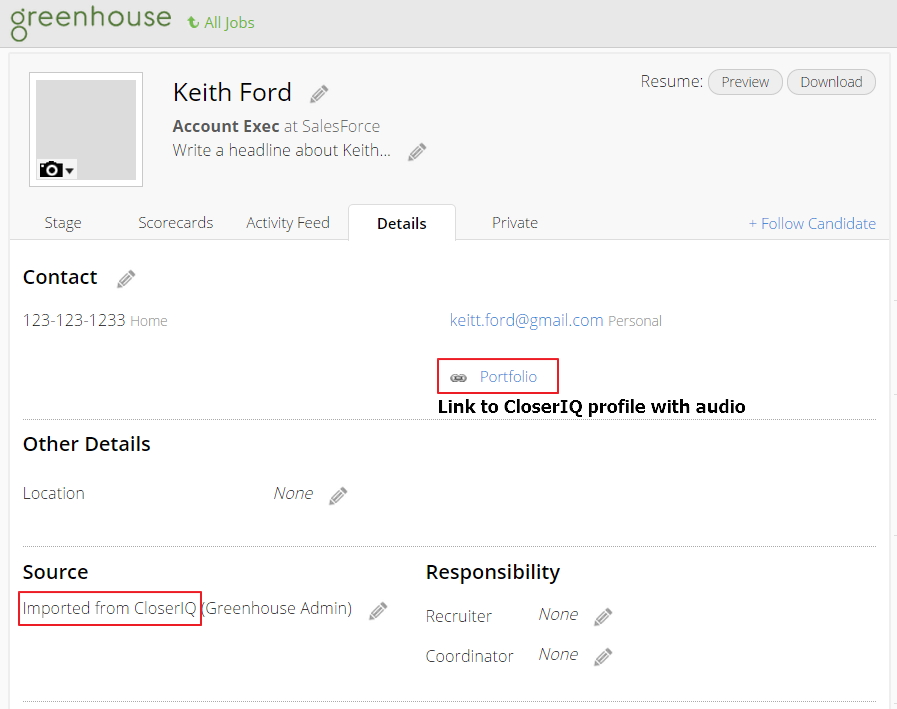Open the camera photo upload dropdown

[57, 170]
